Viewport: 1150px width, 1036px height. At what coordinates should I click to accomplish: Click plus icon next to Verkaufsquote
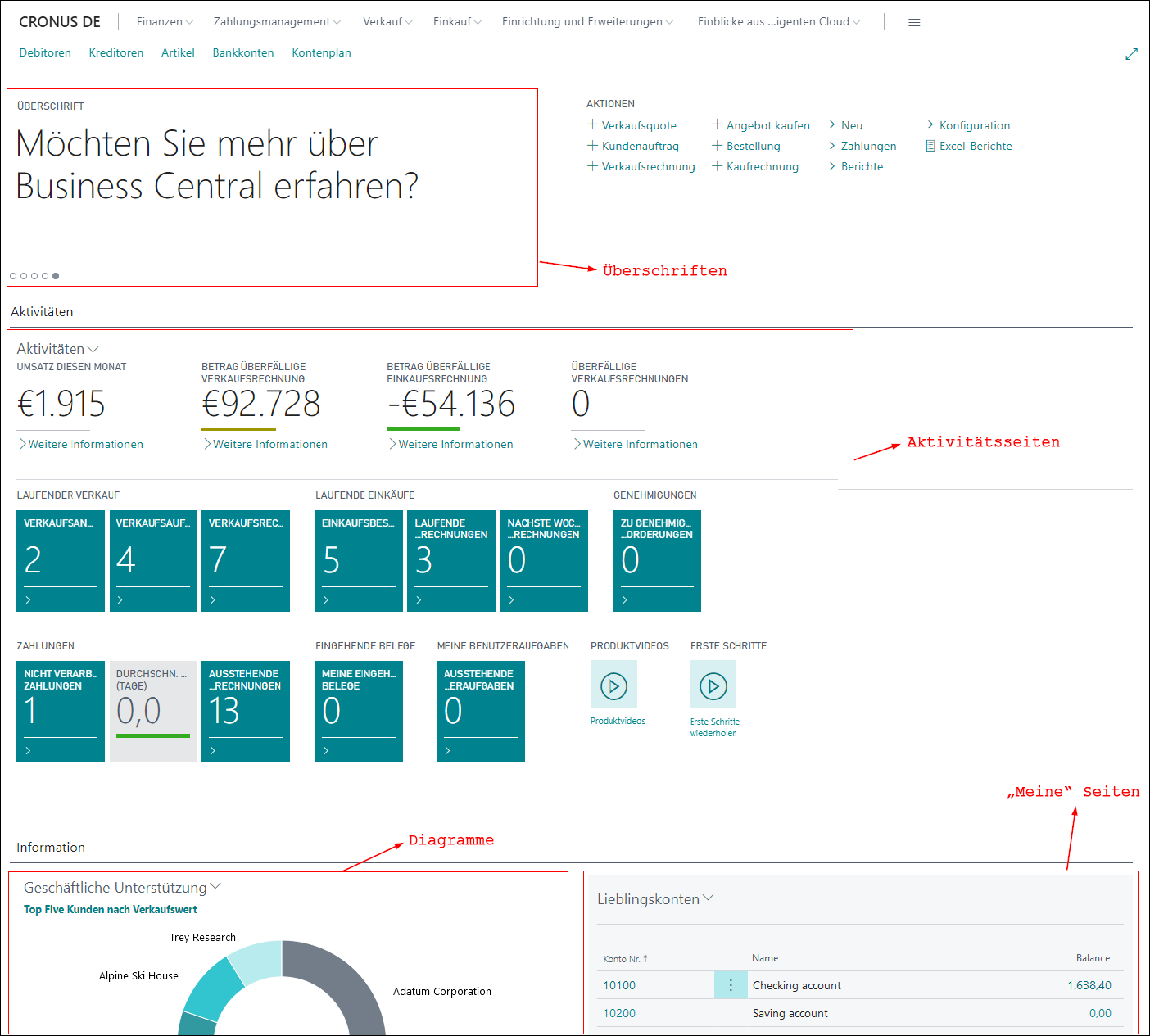click(592, 124)
